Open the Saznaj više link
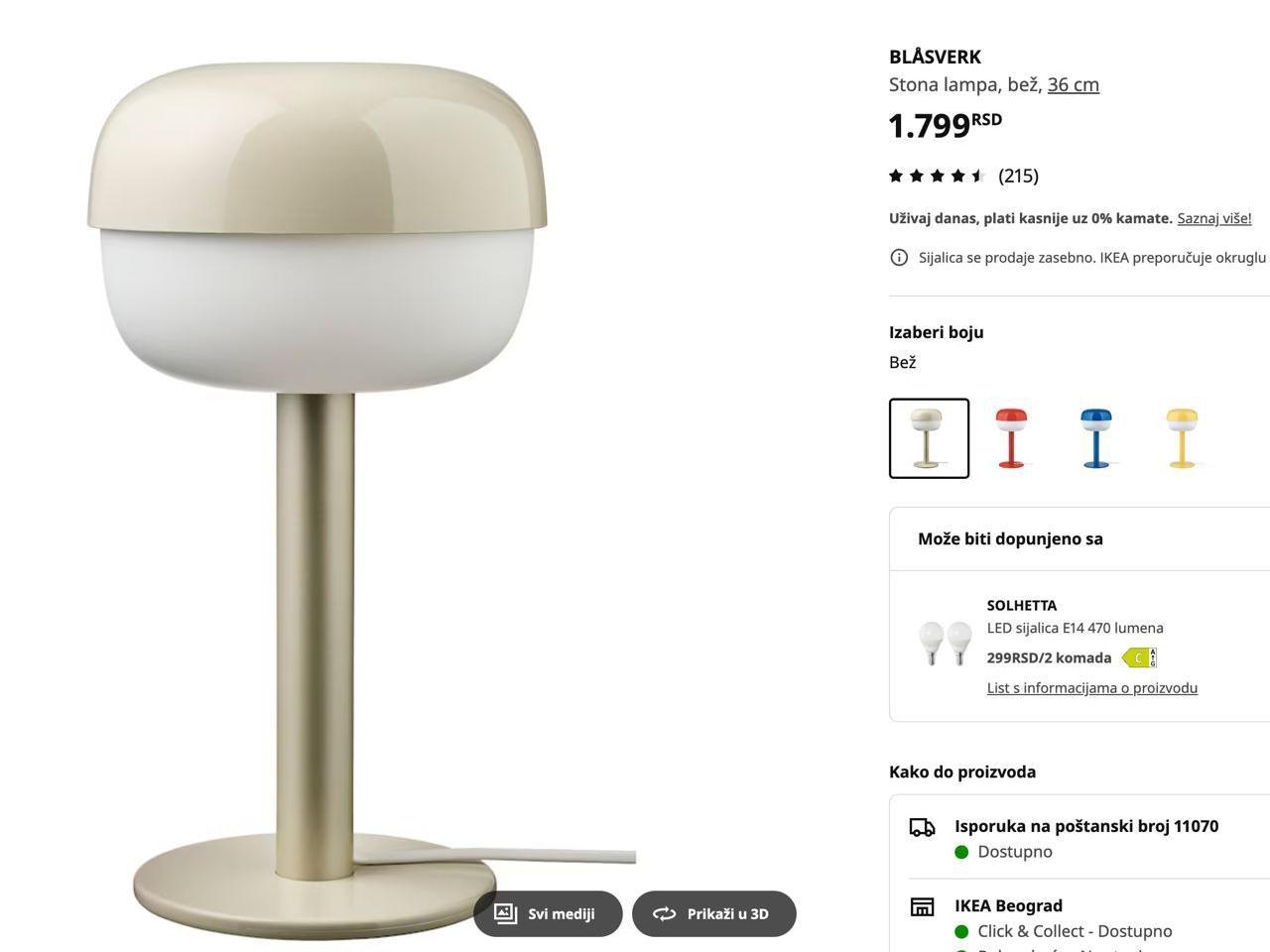The width and height of the screenshot is (1270, 952). pos(1214,218)
